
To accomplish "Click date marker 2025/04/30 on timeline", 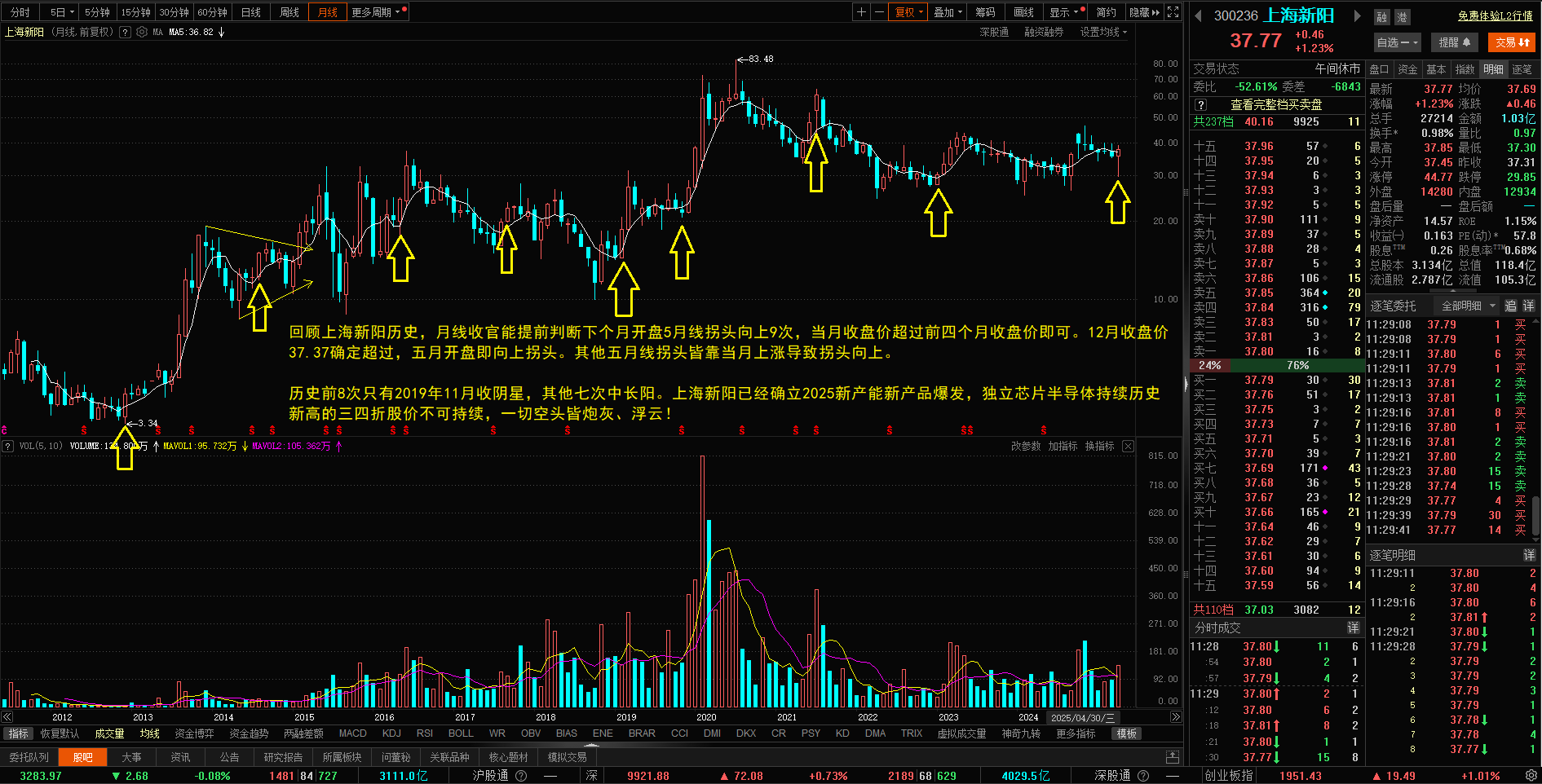I will (x=1082, y=717).
